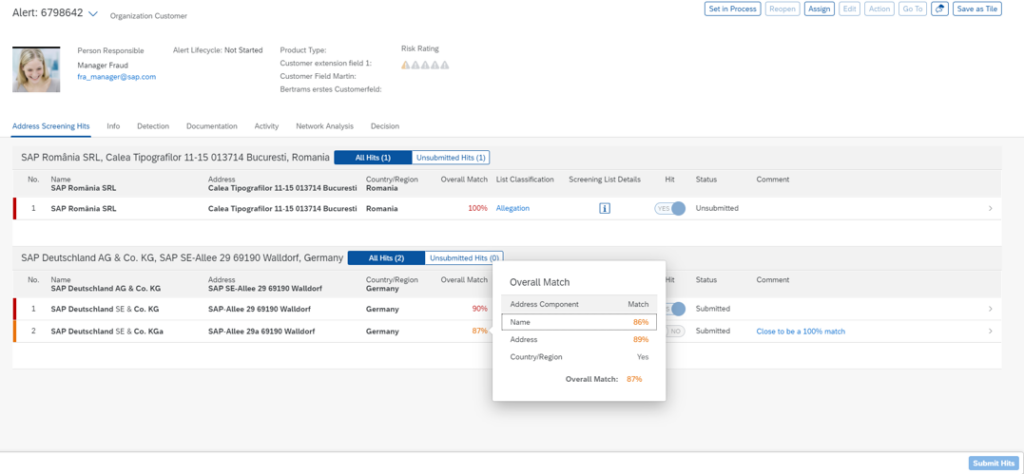Expand the Alert 6798642 title dropdown

coord(93,14)
